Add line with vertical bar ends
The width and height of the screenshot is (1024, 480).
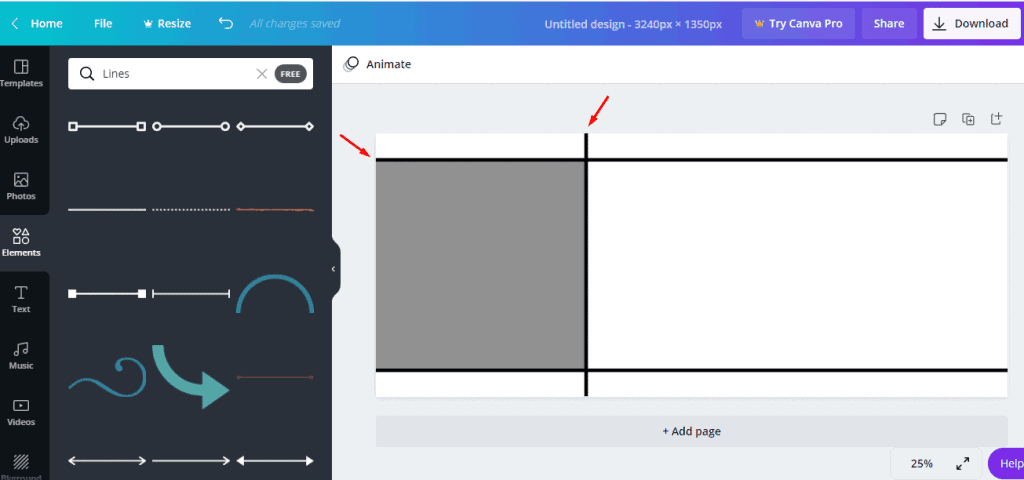(x=191, y=294)
